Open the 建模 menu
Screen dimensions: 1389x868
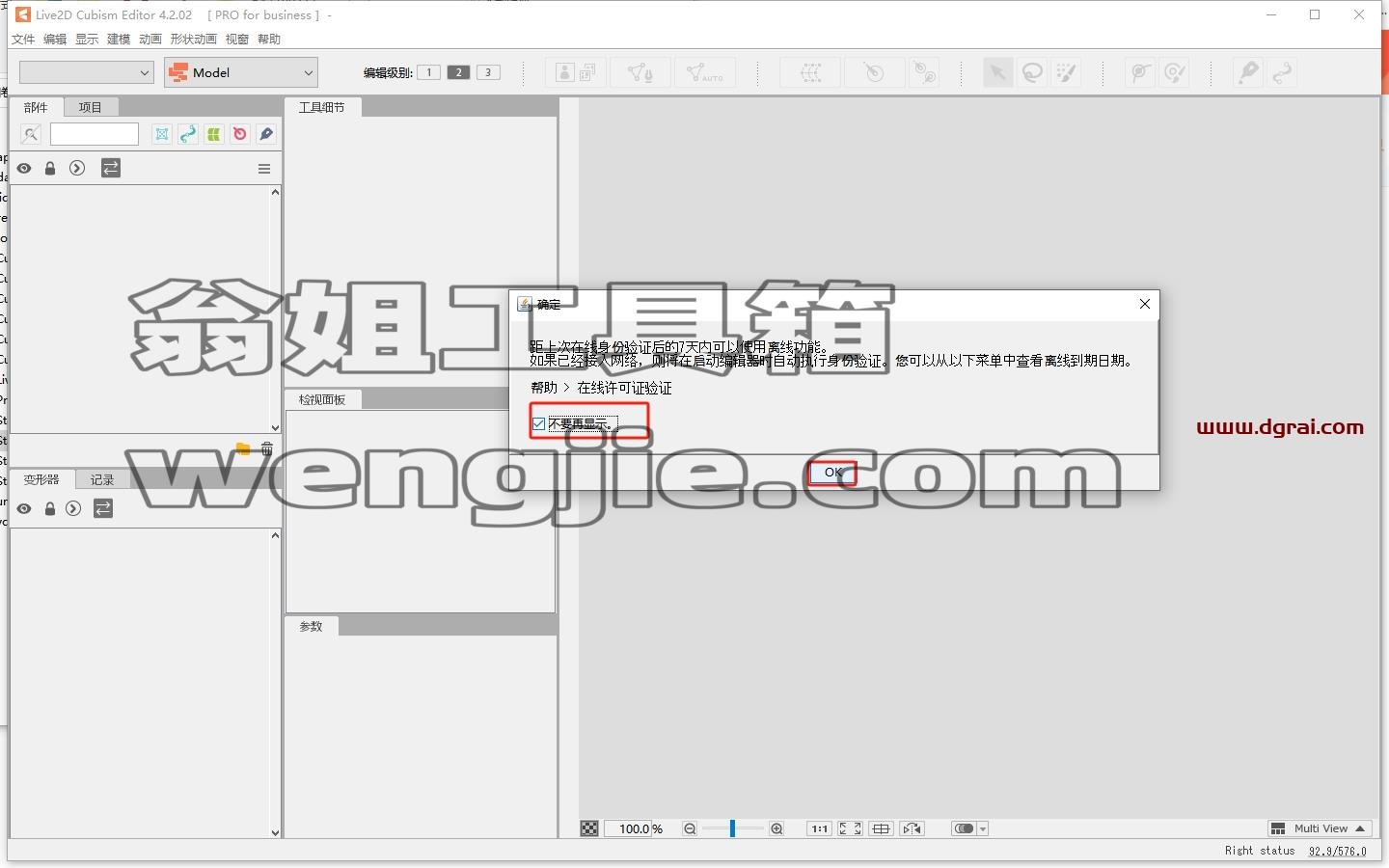coord(119,40)
